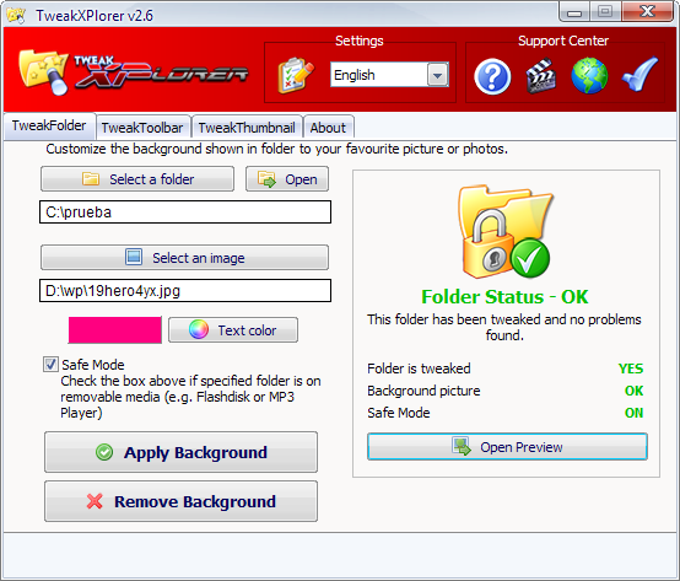The width and height of the screenshot is (680, 581).
Task: Click the pink text color swatch
Action: pos(115,330)
